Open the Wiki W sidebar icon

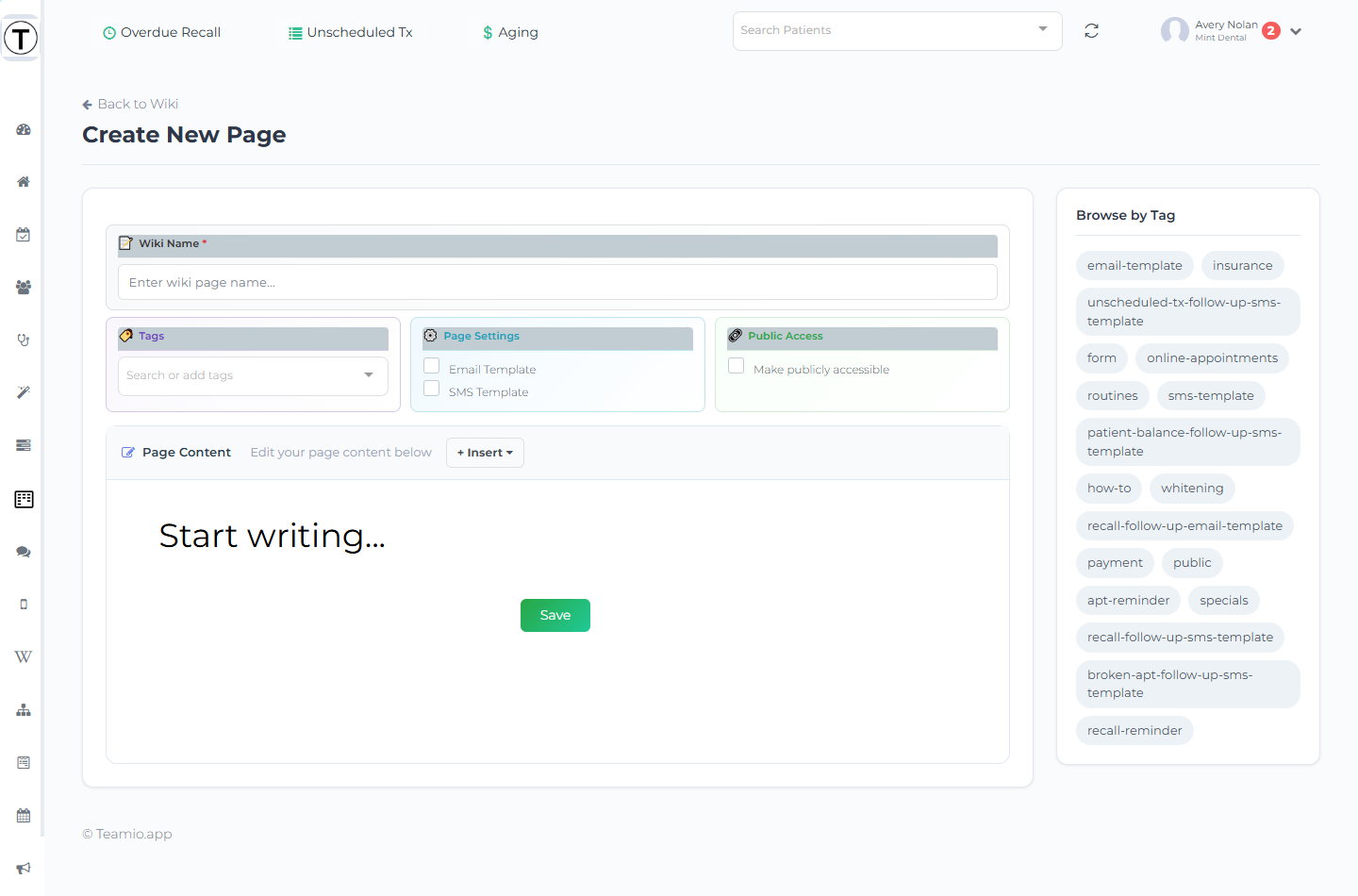tap(24, 657)
